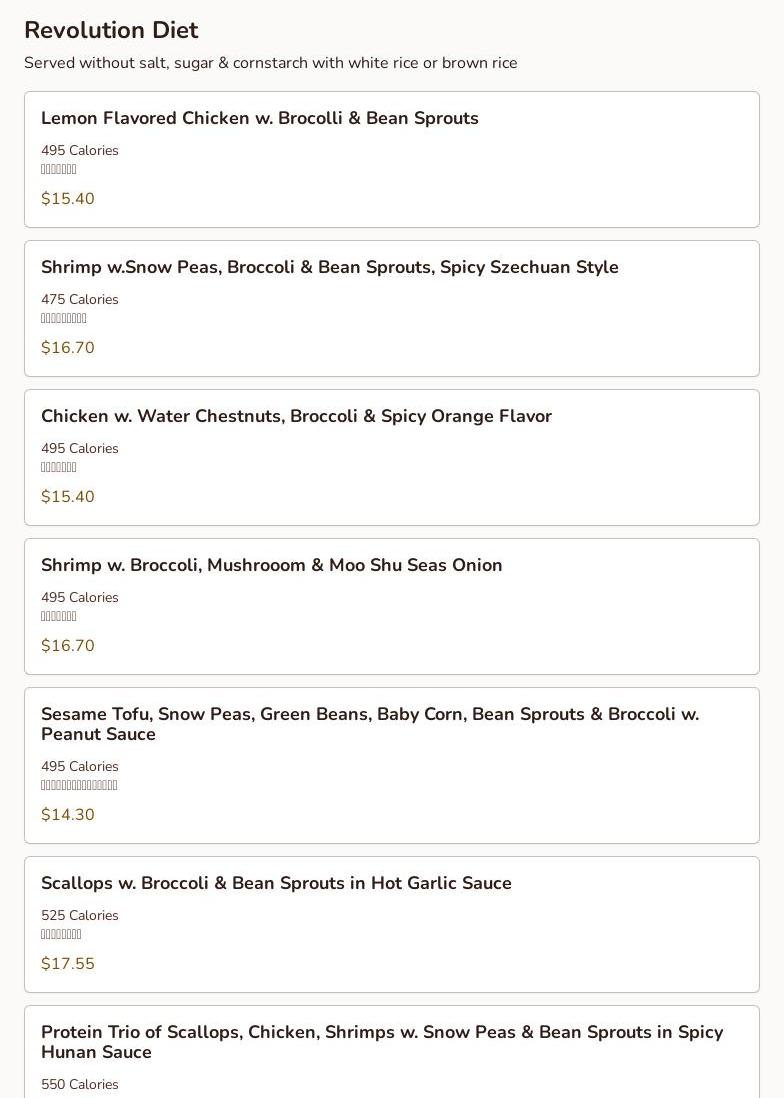
Task: Click the 'Served without salt, sugar' description
Action: pyautogui.click(x=271, y=63)
